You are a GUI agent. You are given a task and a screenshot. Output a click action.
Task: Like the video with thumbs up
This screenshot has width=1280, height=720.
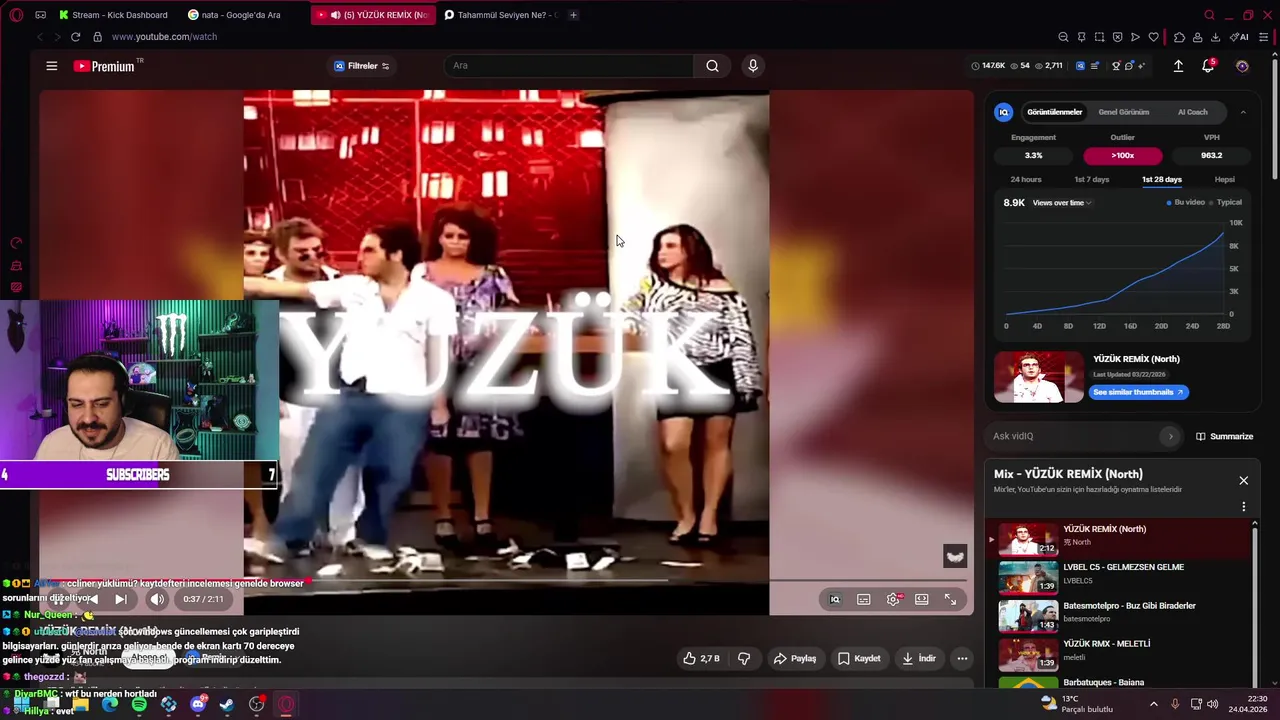702,658
